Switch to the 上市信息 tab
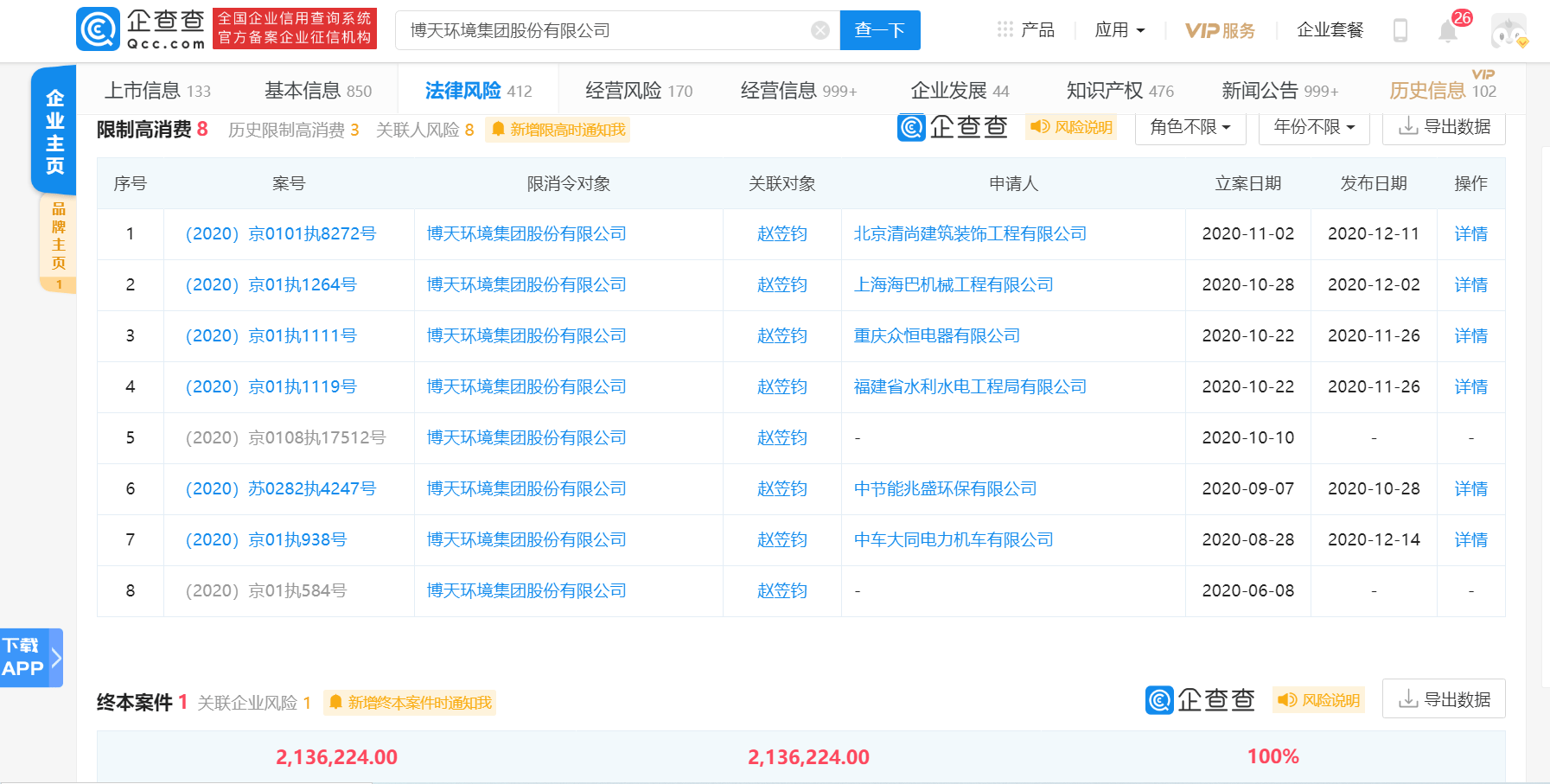This screenshot has height=784, width=1550. click(157, 91)
